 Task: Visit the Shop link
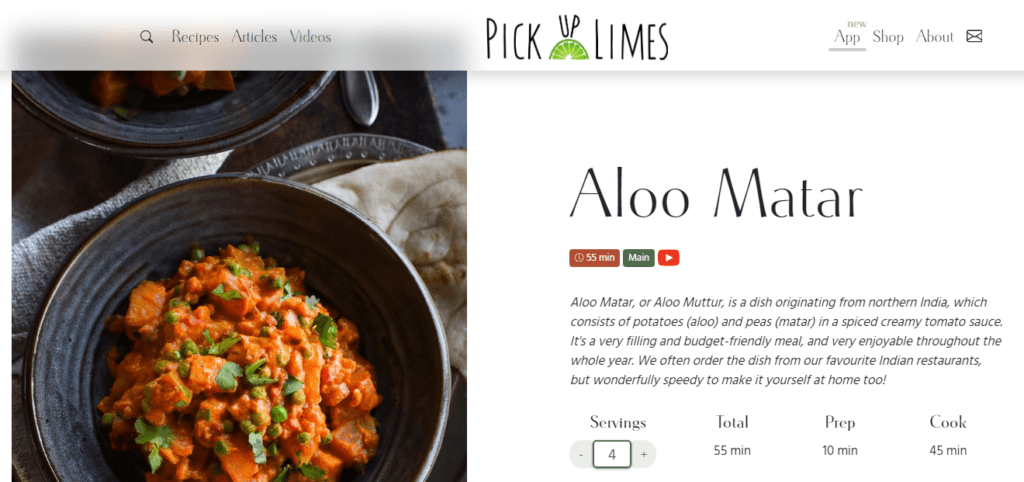point(888,37)
